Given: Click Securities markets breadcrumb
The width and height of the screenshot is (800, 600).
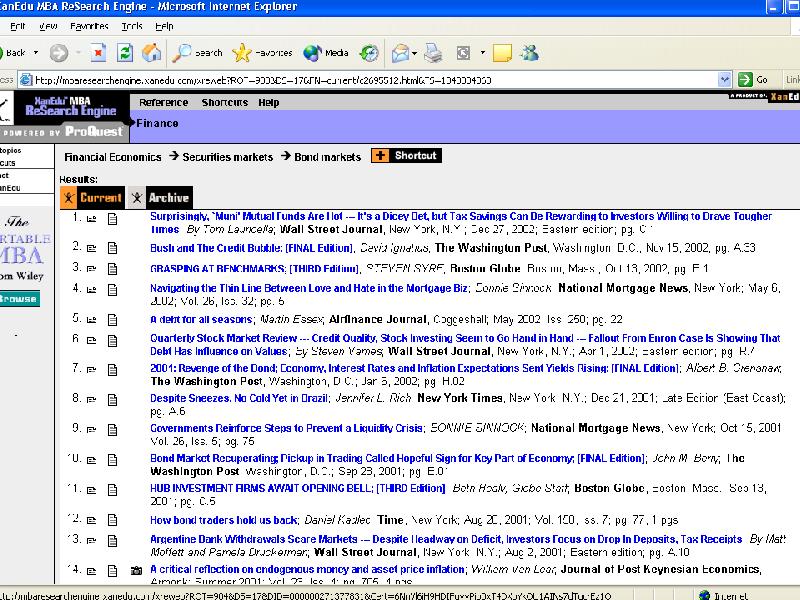Looking at the screenshot, I should [x=228, y=157].
